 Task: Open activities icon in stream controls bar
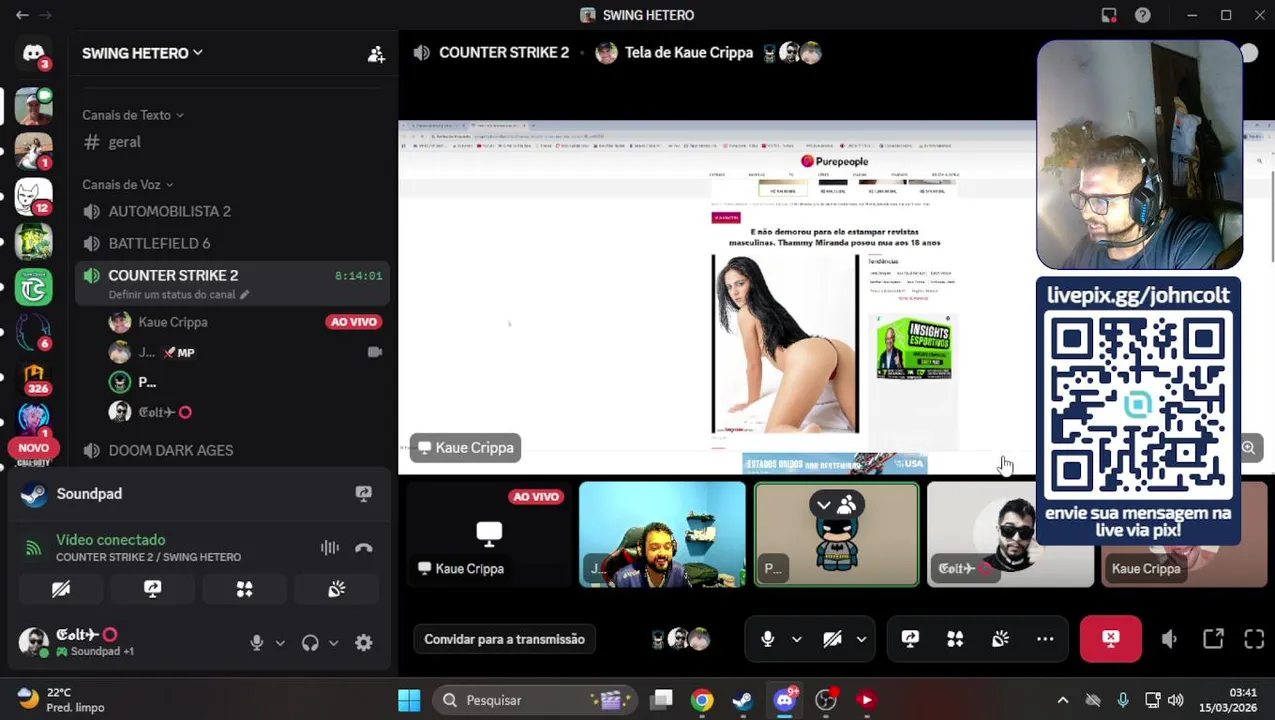(x=955, y=639)
